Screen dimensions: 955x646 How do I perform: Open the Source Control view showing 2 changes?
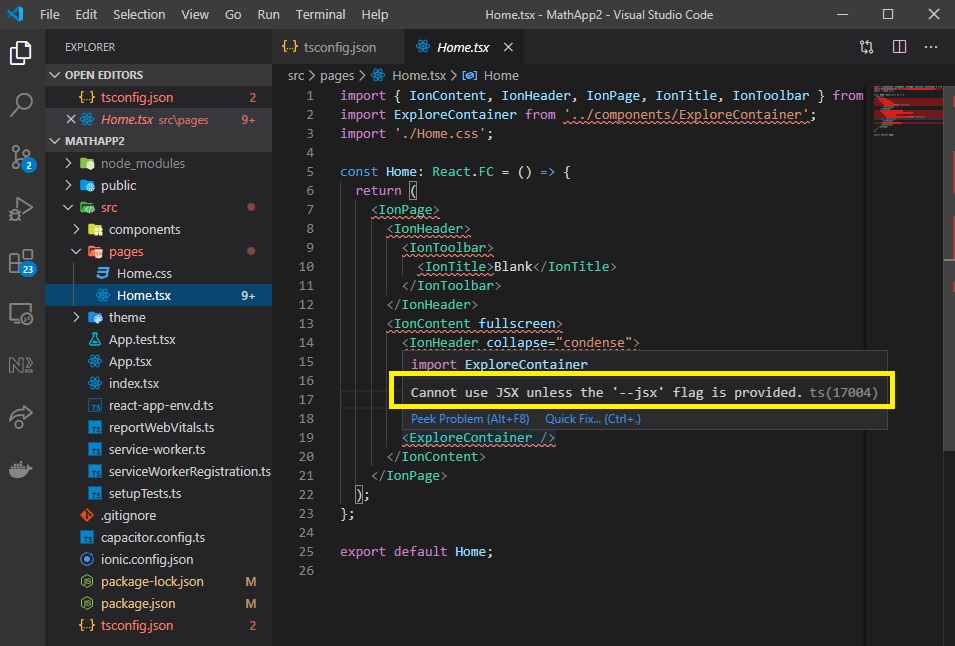[22, 157]
